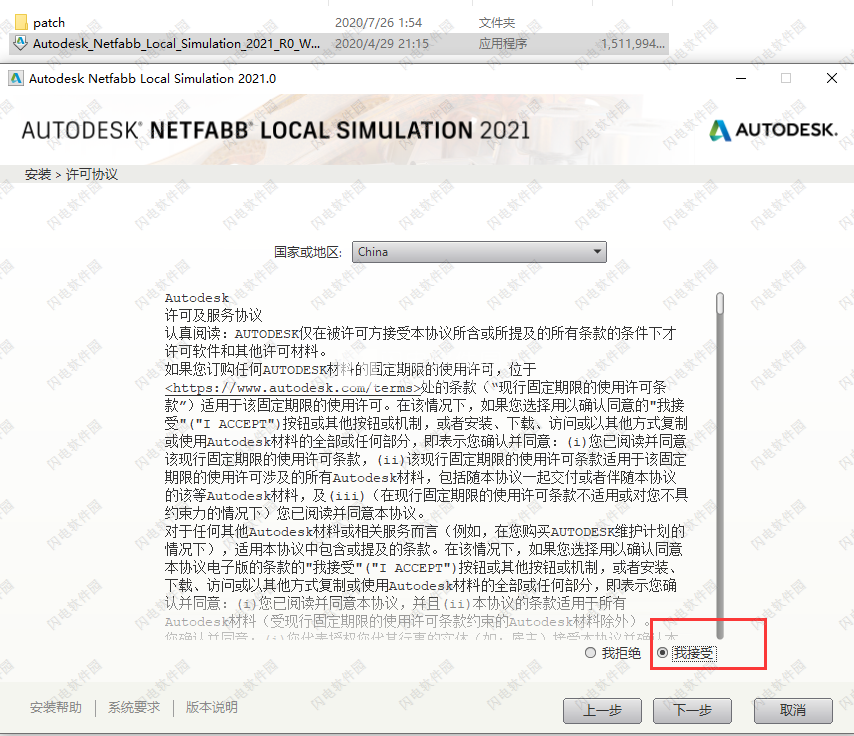This screenshot has height=736, width=854.
Task: Select the 我拒绝 (I reject) radio button
Action: 590,653
